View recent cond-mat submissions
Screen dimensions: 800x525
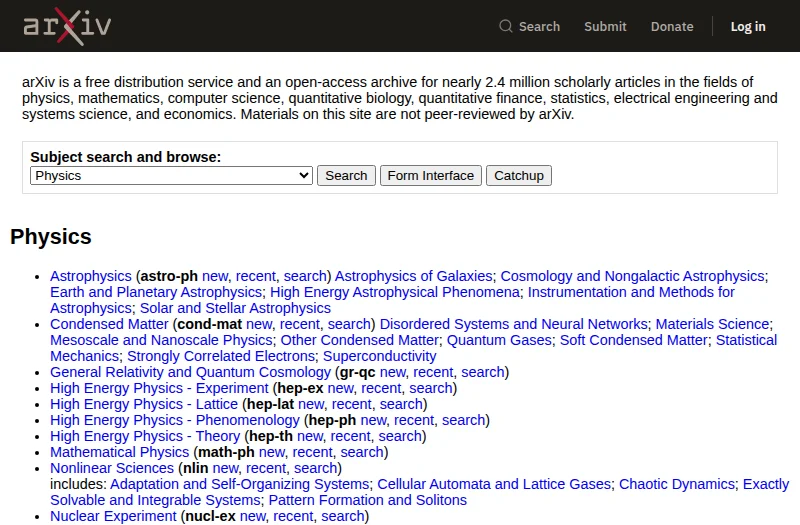[300, 324]
